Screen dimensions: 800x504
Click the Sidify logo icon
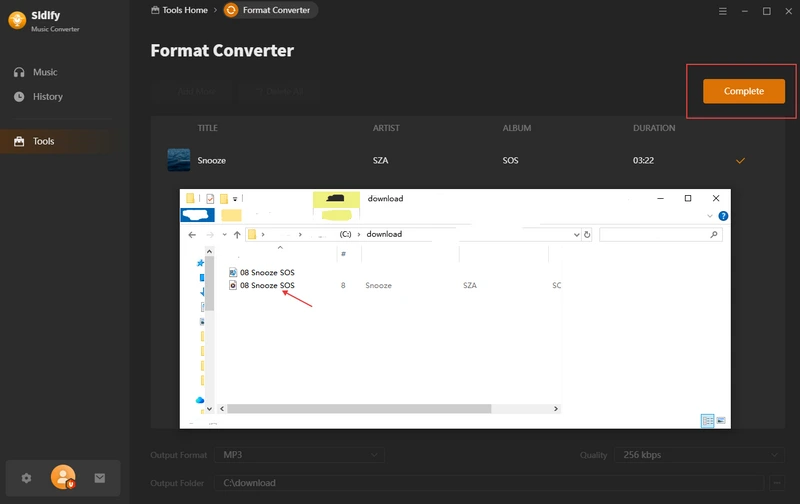click(x=17, y=20)
